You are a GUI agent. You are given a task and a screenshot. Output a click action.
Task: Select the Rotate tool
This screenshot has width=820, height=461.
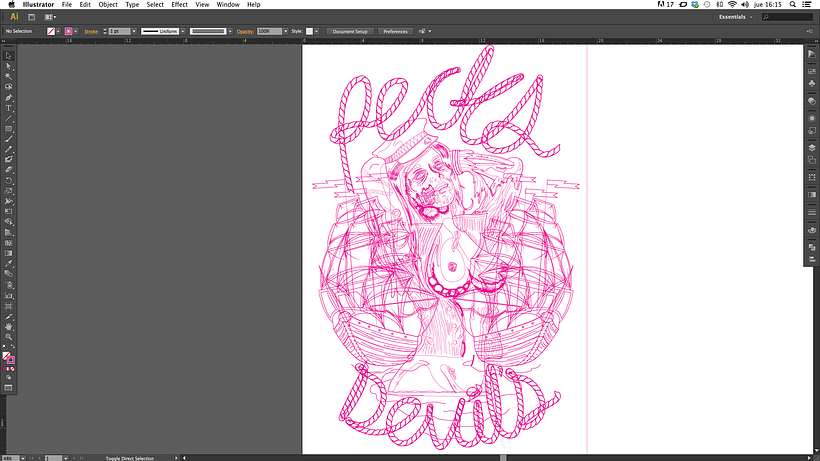click(x=8, y=181)
